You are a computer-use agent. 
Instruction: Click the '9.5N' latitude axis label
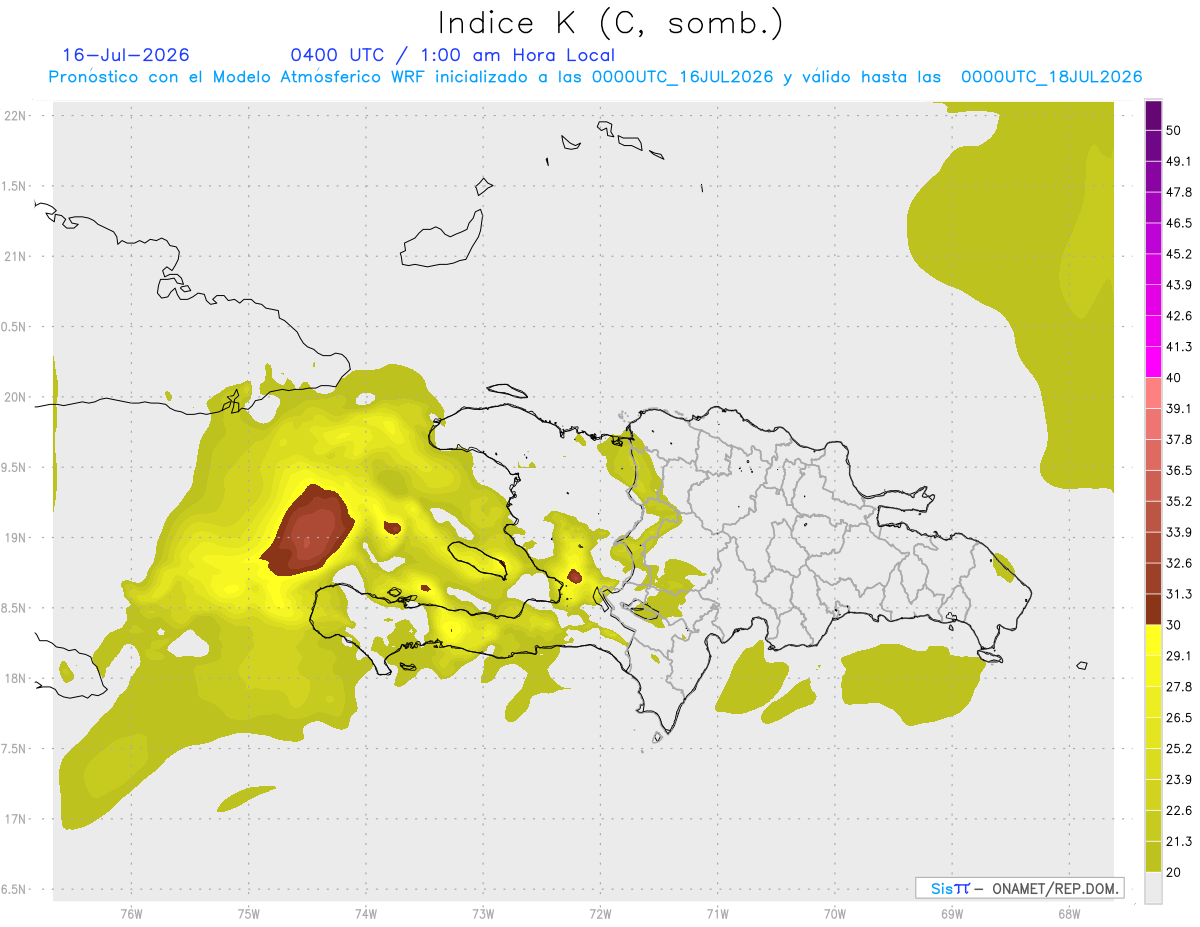(x=15, y=467)
